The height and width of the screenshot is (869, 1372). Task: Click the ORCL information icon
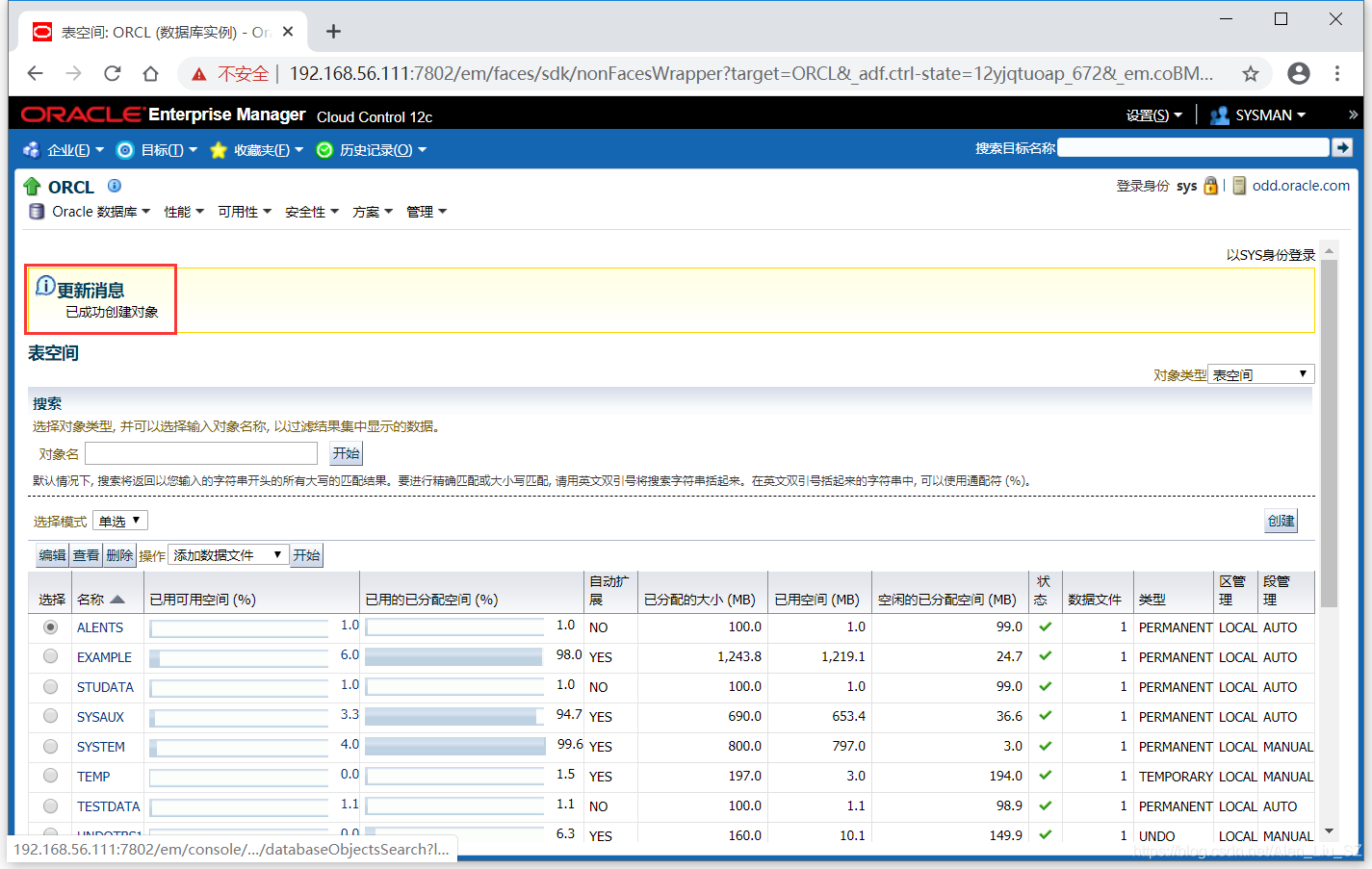[115, 186]
